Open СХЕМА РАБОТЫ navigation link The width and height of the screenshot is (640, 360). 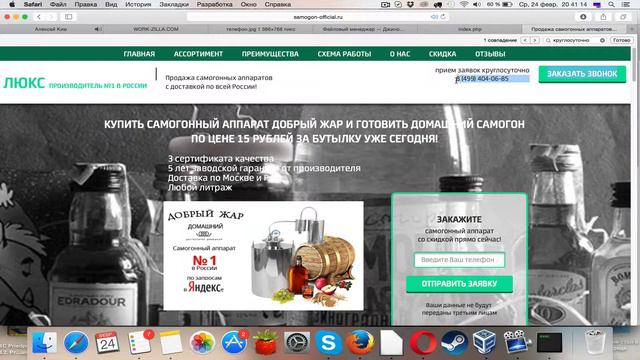coord(344,54)
